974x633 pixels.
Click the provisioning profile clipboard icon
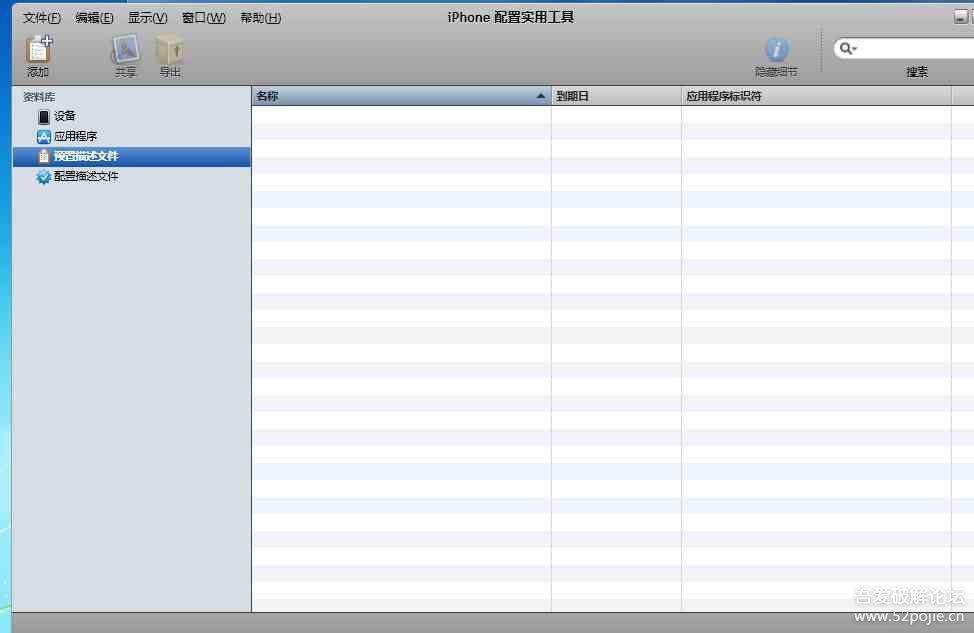(x=43, y=157)
